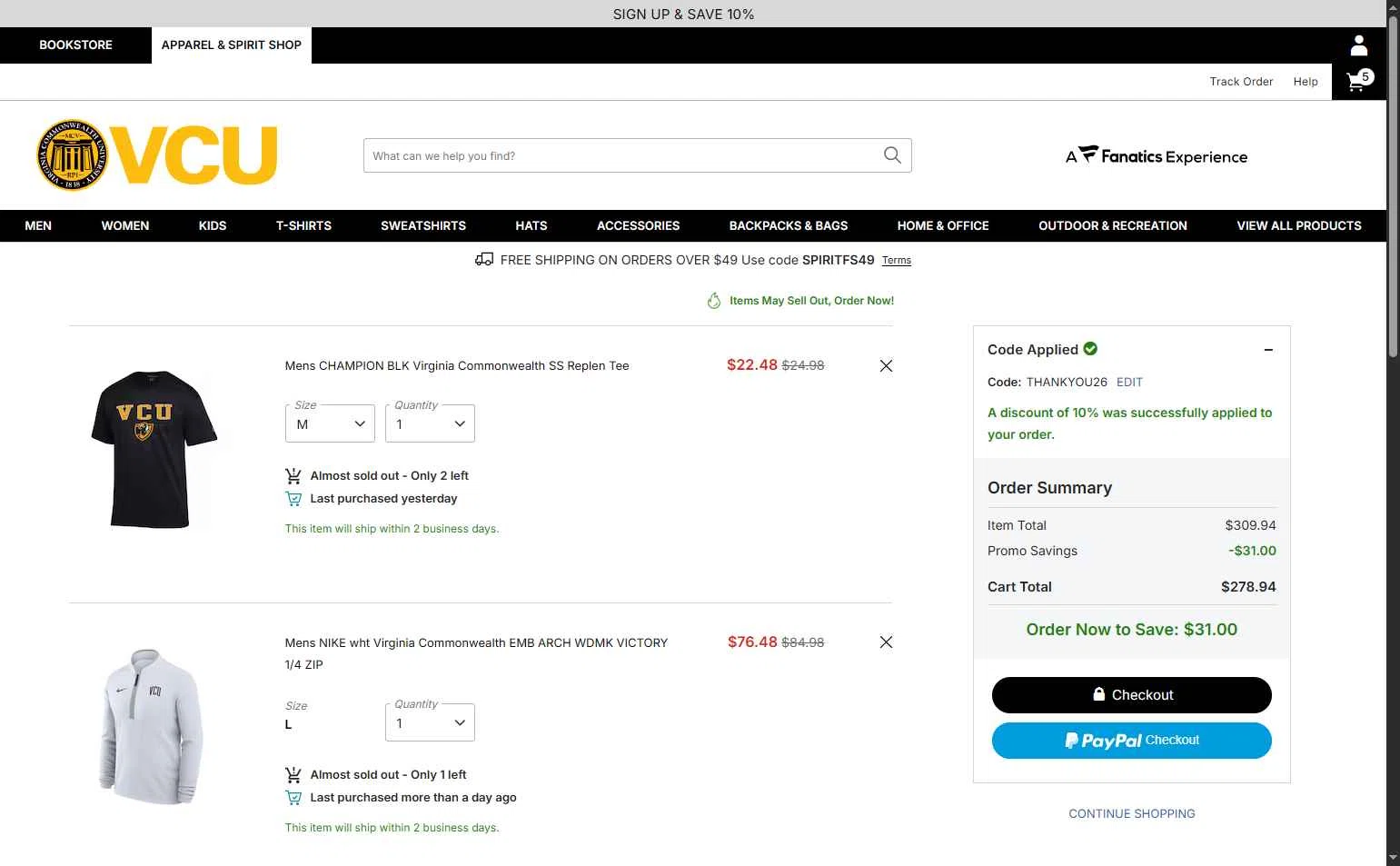The width and height of the screenshot is (1400, 866).
Task: Focus the product search field
Action: click(x=623, y=155)
